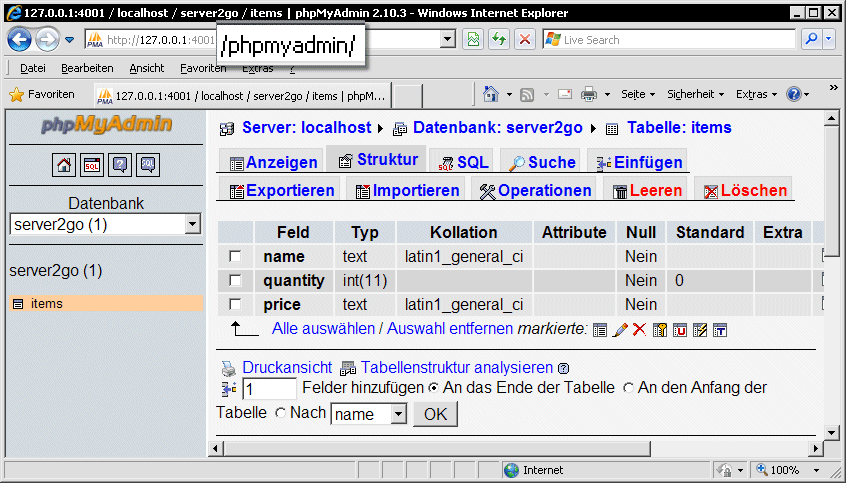Click the horizontal scrollbar thumb
The image size is (846, 483).
pyautogui.click(x=436, y=448)
